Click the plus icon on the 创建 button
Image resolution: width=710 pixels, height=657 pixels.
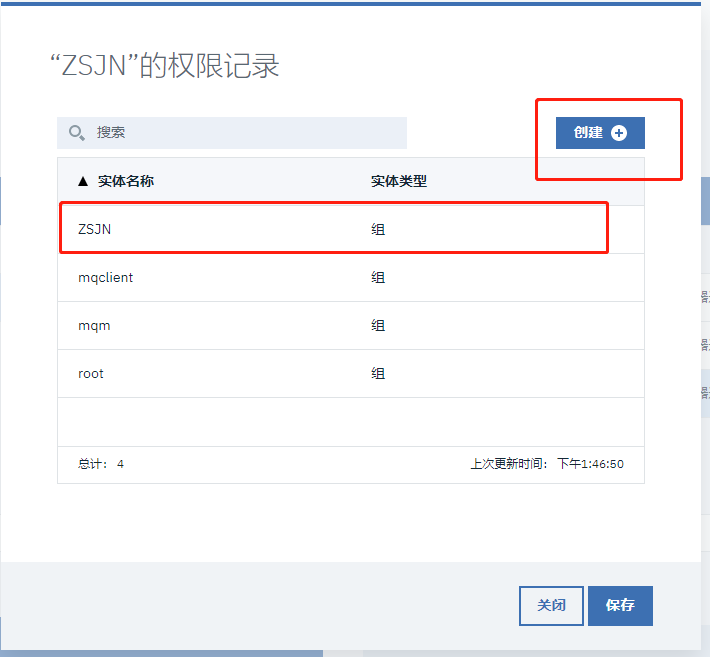619,133
